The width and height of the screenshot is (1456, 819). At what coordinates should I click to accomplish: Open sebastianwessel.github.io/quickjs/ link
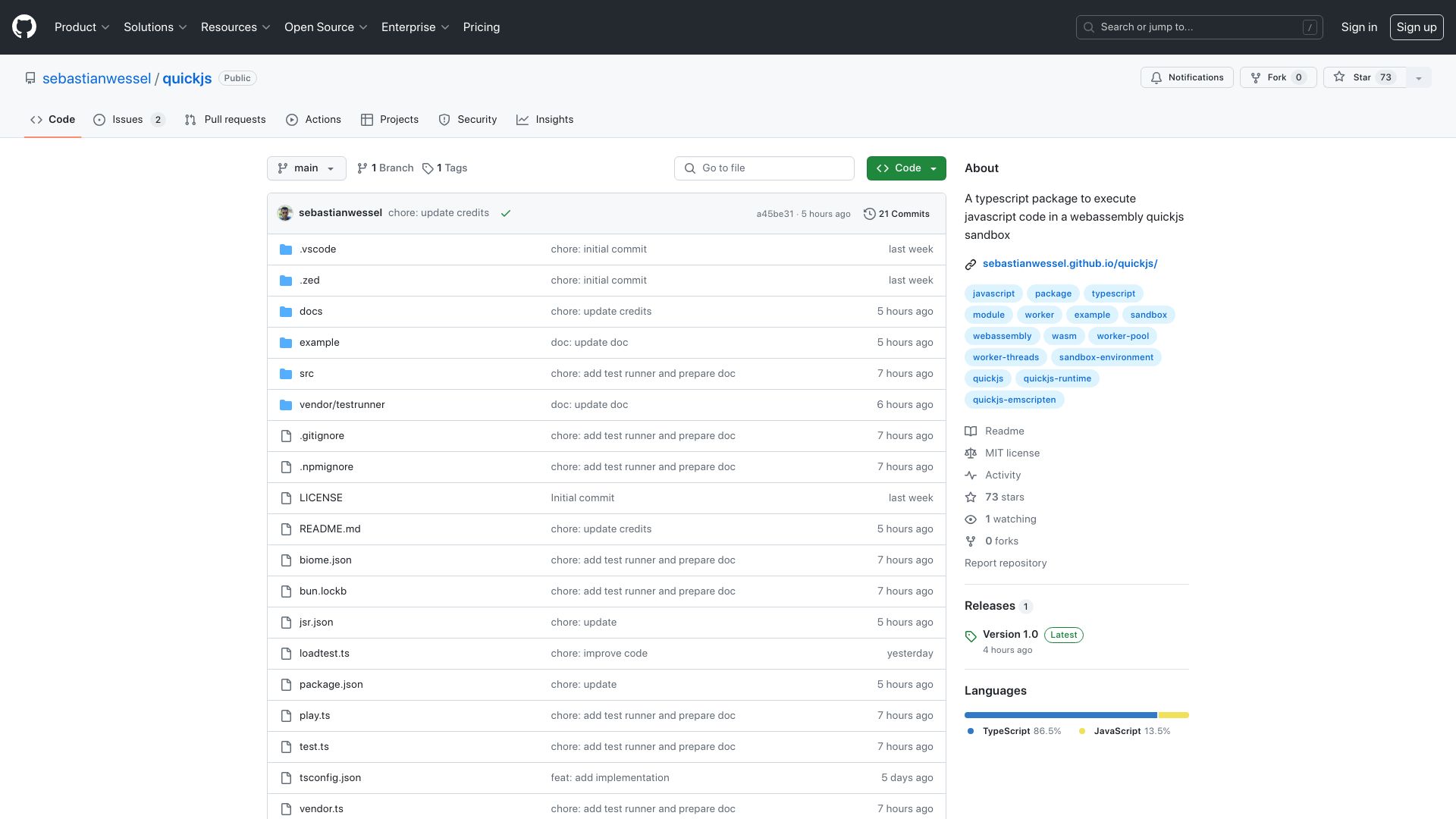point(1070,264)
